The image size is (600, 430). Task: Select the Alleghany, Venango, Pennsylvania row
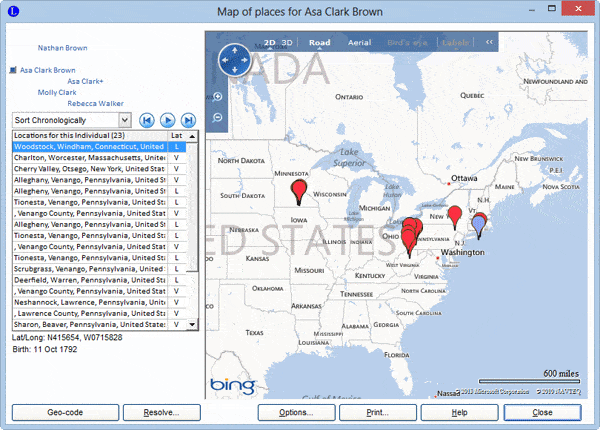click(99, 180)
